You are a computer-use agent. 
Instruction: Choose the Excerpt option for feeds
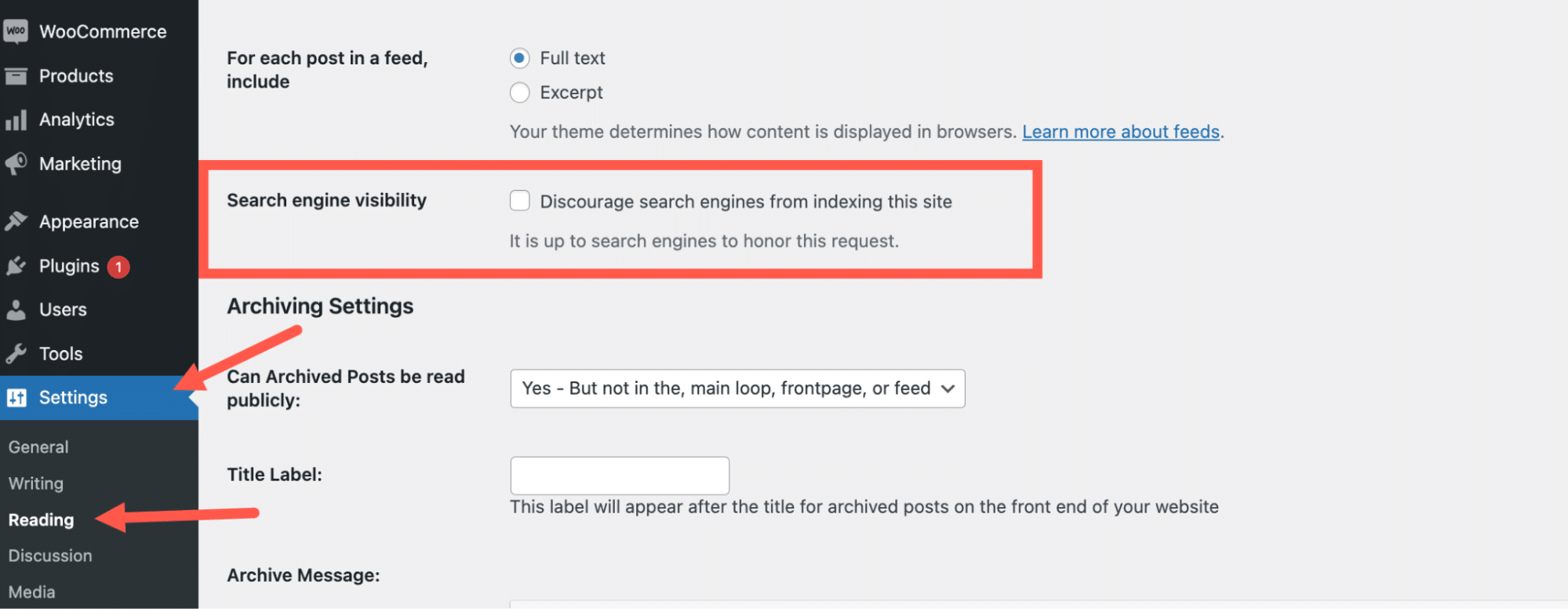[x=519, y=93]
